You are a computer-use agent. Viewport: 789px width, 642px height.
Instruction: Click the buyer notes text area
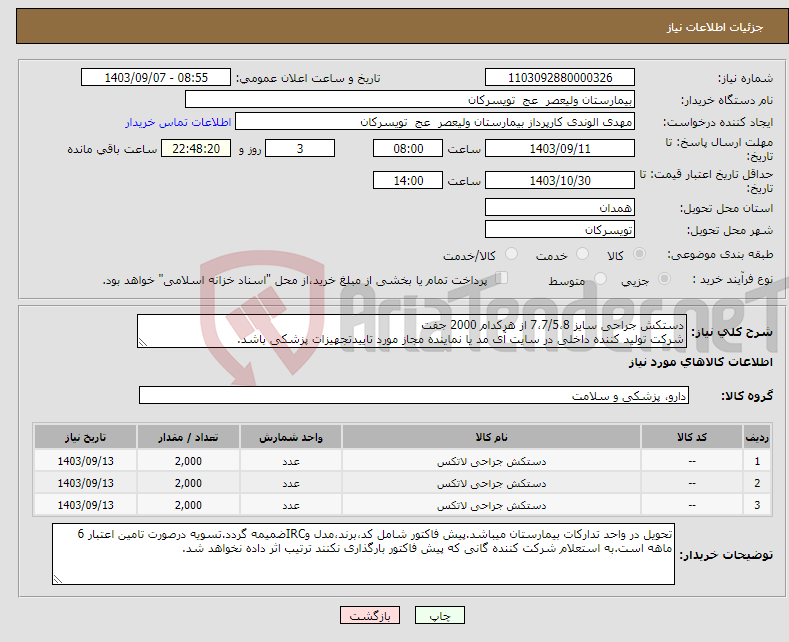[x=363, y=554]
